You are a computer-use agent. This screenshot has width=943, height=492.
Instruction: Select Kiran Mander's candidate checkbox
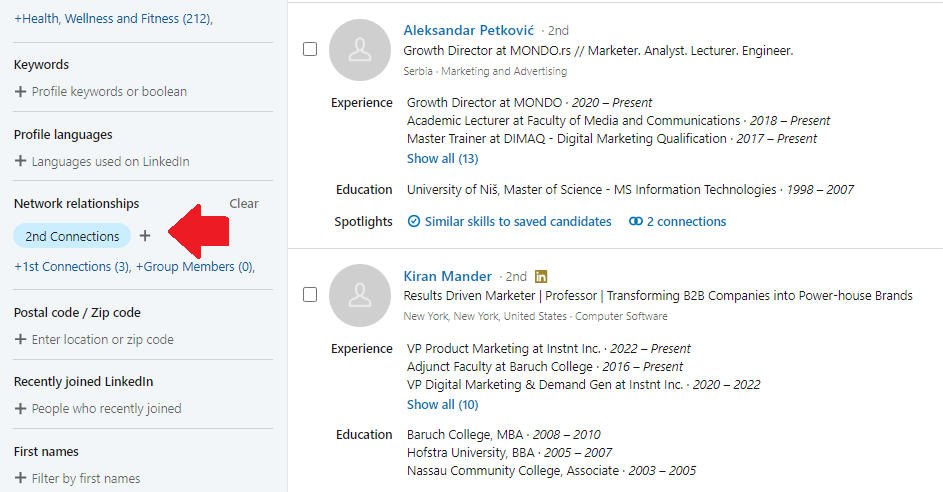[x=310, y=294]
